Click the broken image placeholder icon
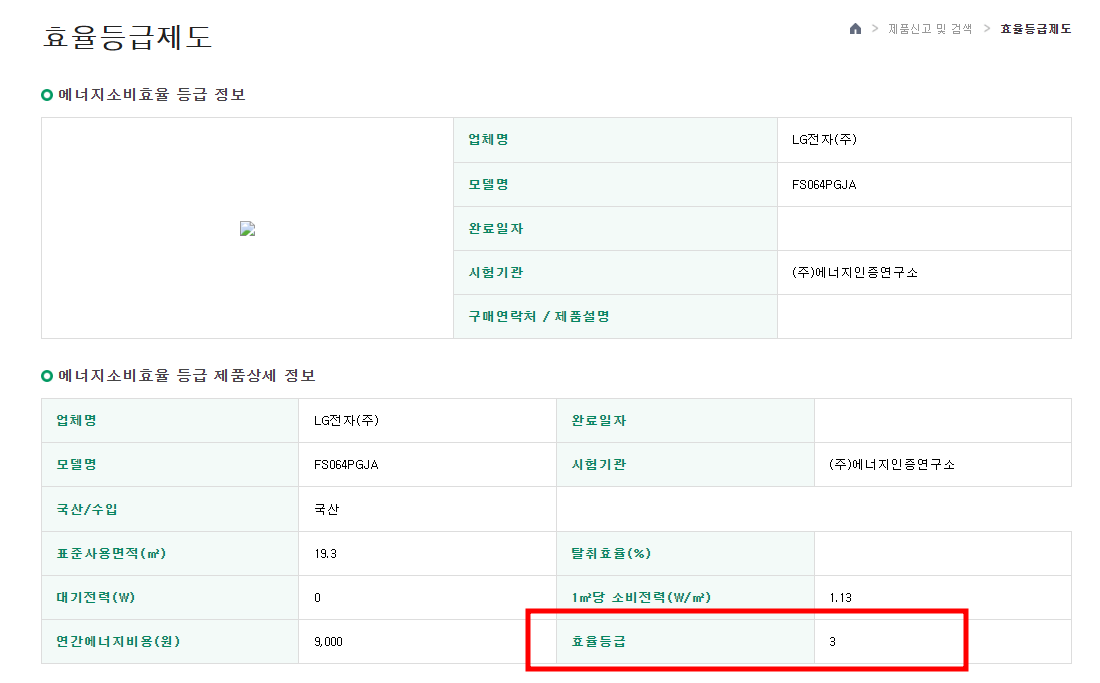The image size is (1100, 683). 245,228
